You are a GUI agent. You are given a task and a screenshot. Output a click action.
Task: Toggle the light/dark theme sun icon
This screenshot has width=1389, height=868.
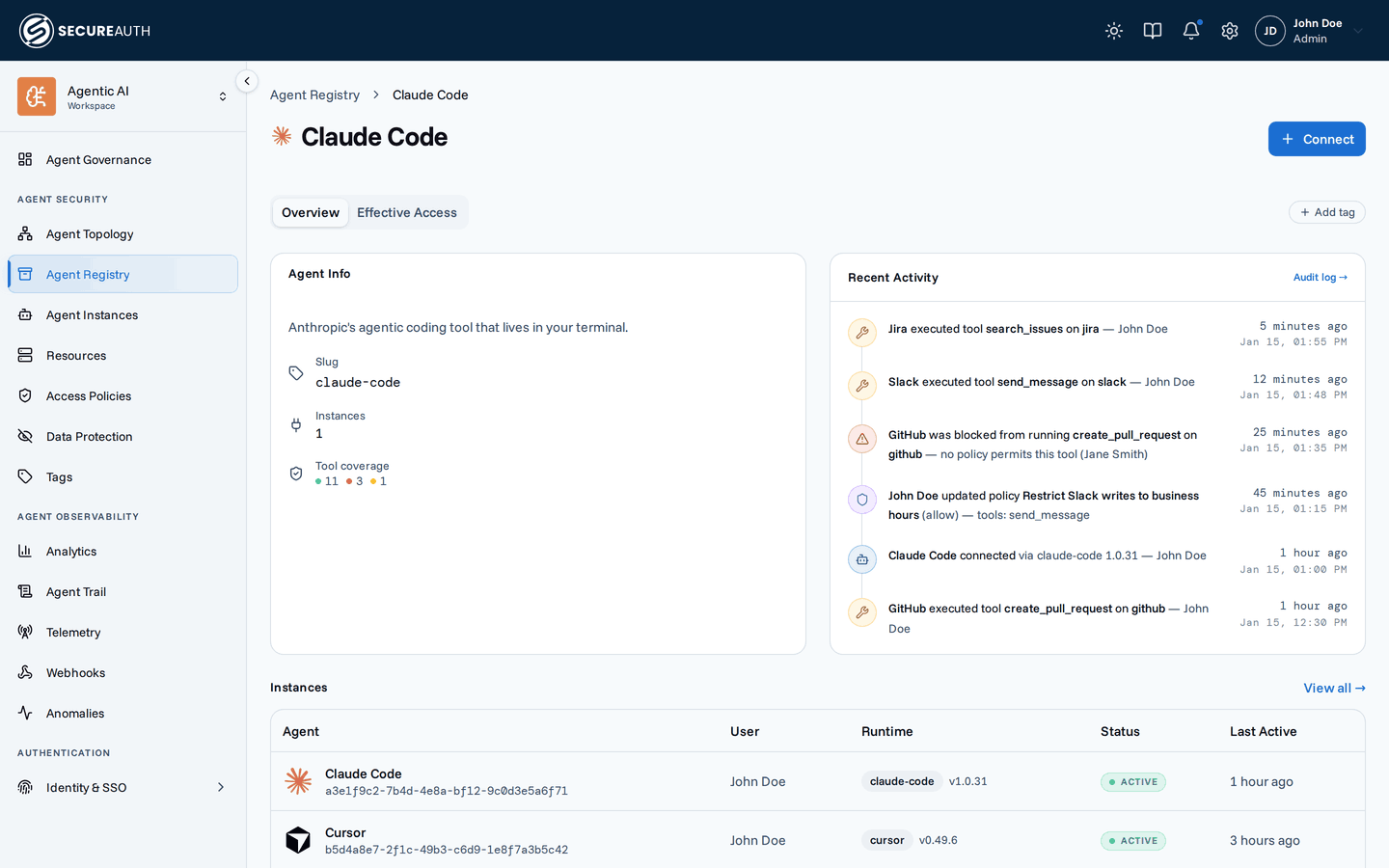click(x=1114, y=31)
